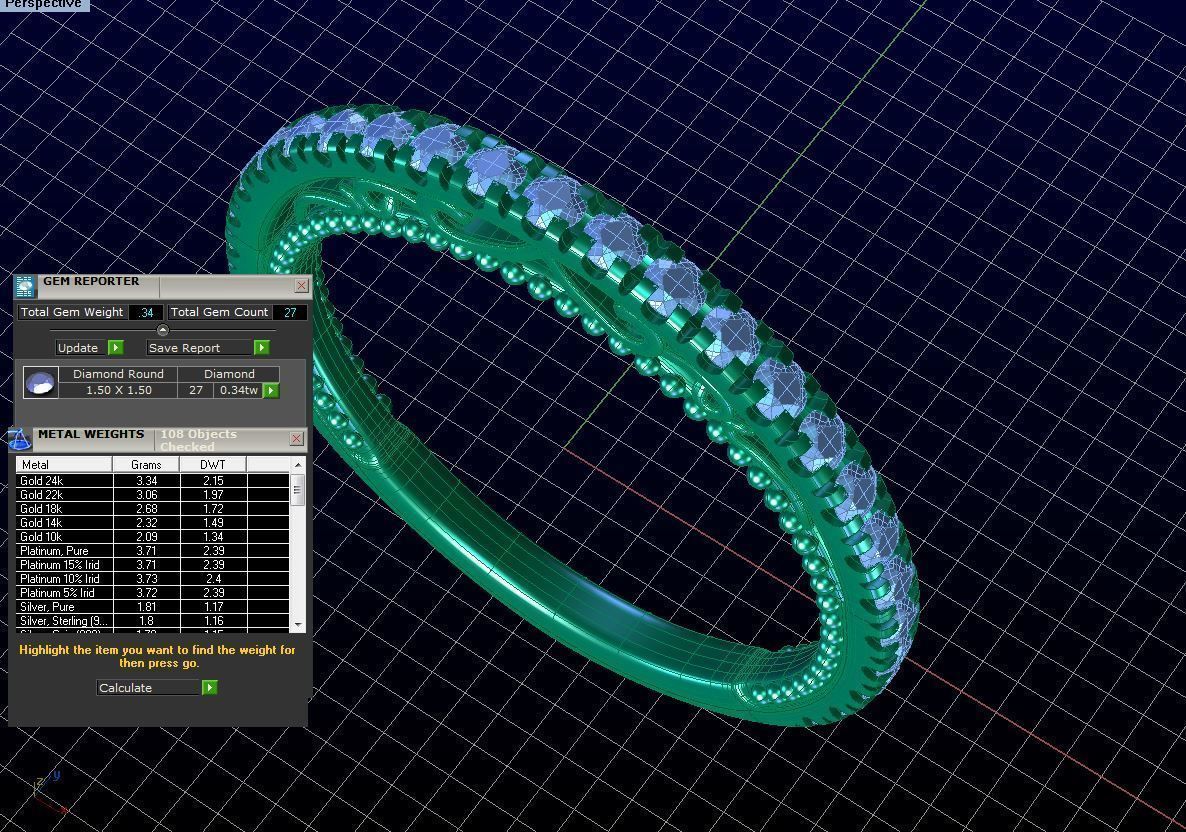Click the green arrow beside Calculate
1186x832 pixels.
click(210, 687)
